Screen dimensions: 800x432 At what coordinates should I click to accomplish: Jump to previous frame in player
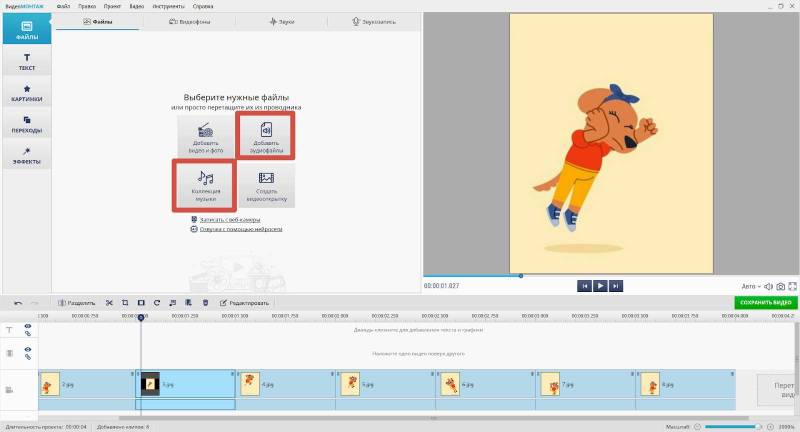(x=584, y=286)
